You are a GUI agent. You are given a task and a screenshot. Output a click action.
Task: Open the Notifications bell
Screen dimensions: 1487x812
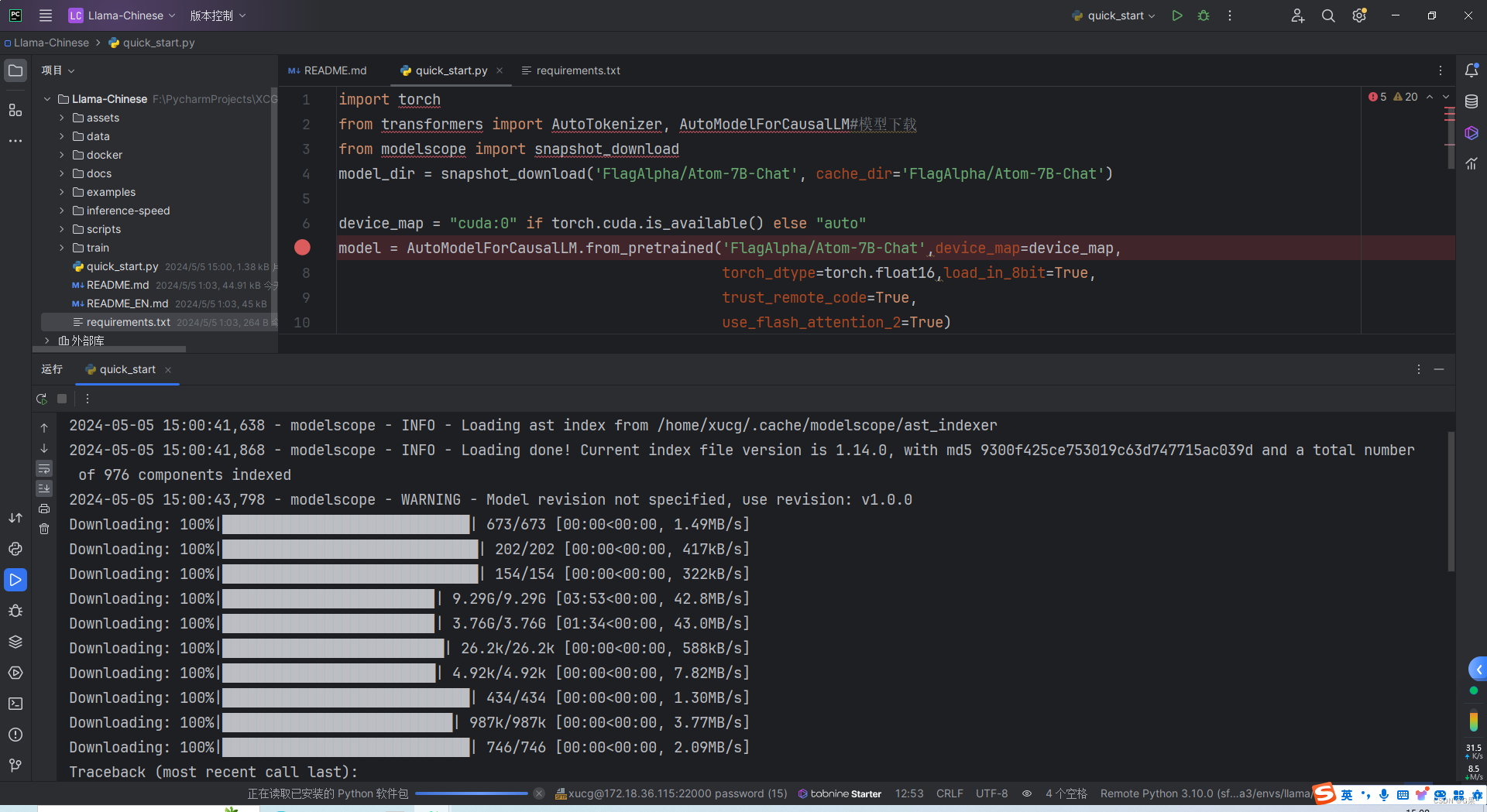[1472, 70]
